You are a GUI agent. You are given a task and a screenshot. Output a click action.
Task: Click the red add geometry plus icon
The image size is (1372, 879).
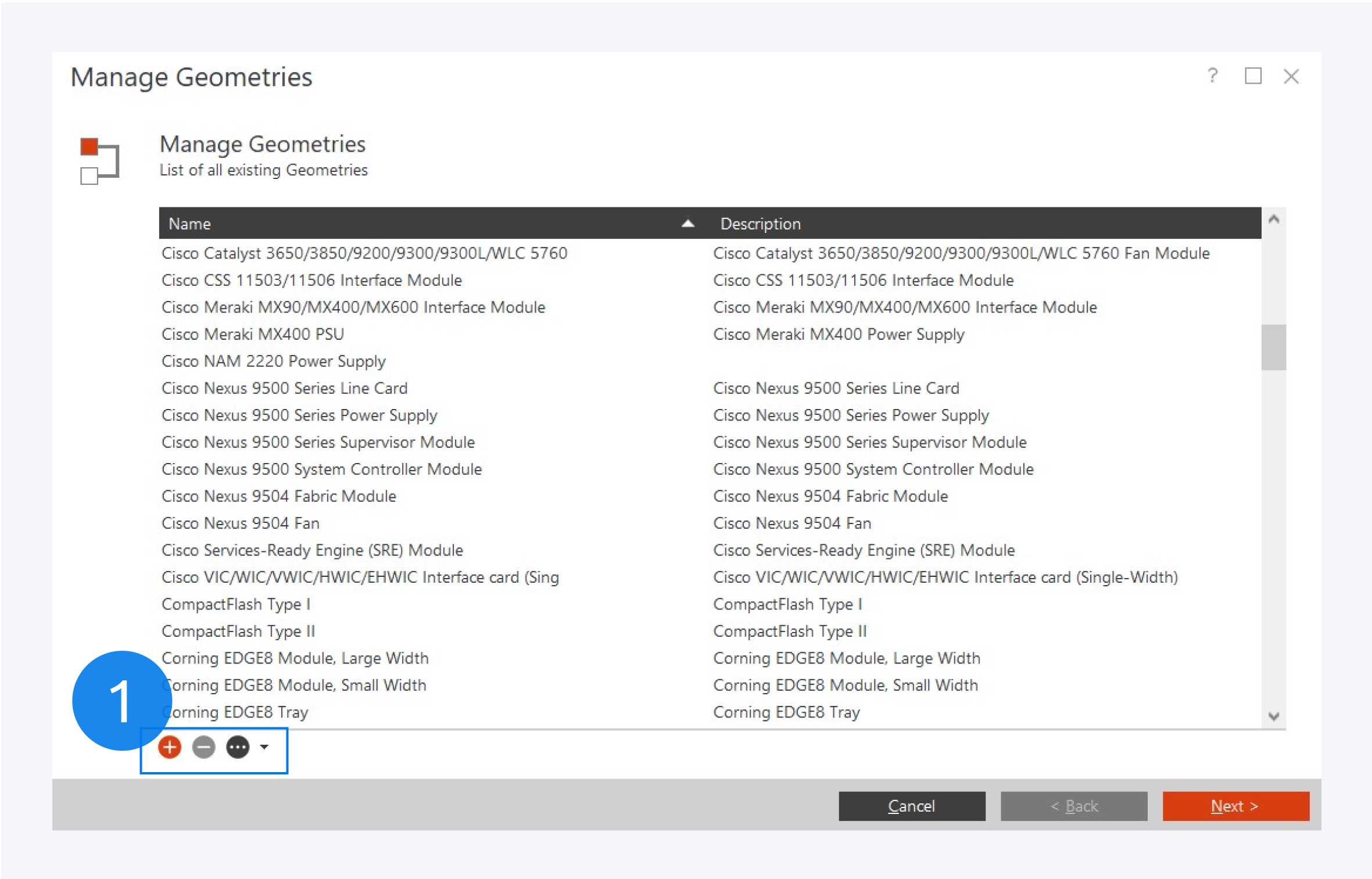pos(170,747)
